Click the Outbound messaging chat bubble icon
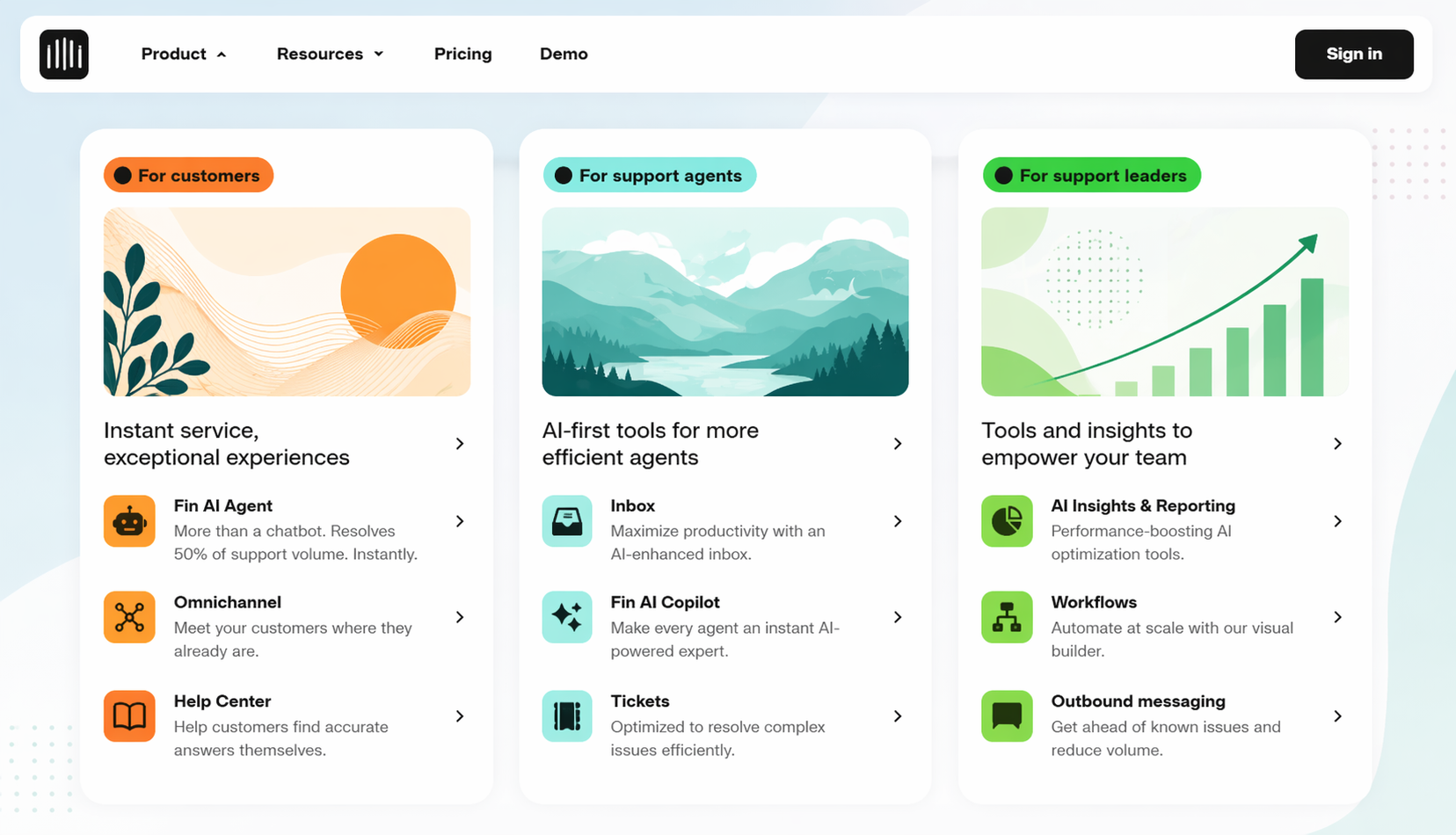Viewport: 1456px width, 835px height. pos(1007,716)
